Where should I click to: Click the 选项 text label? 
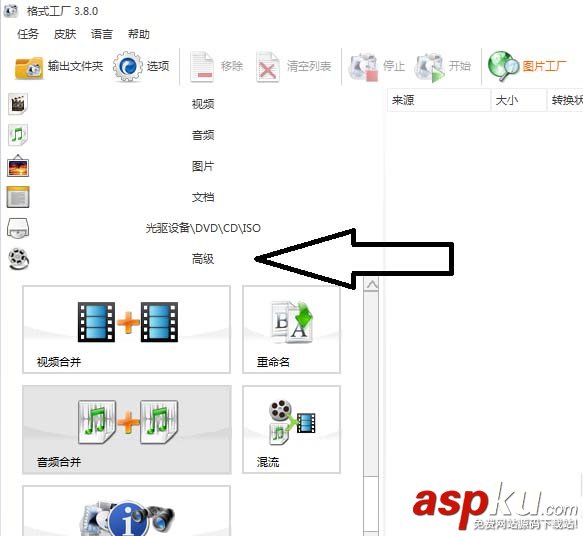pos(158,66)
